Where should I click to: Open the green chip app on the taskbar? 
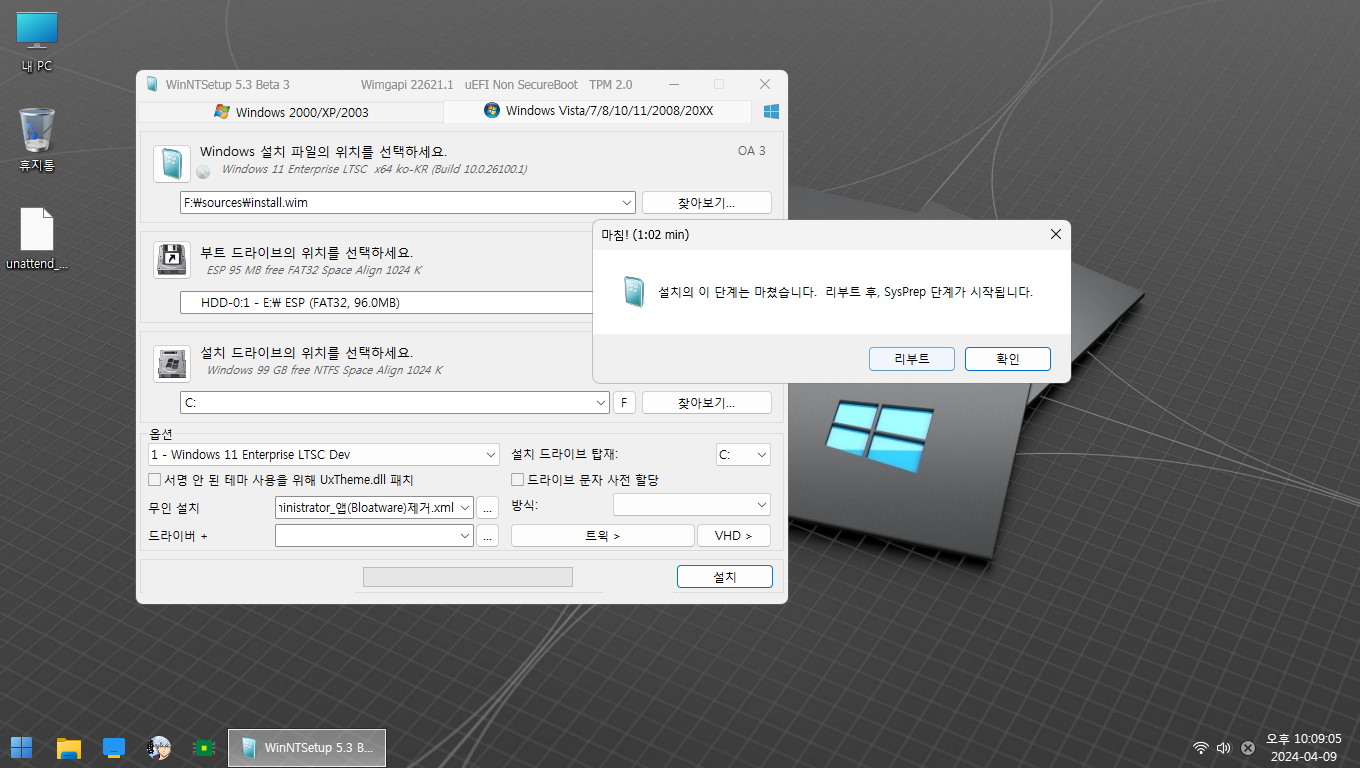203,747
